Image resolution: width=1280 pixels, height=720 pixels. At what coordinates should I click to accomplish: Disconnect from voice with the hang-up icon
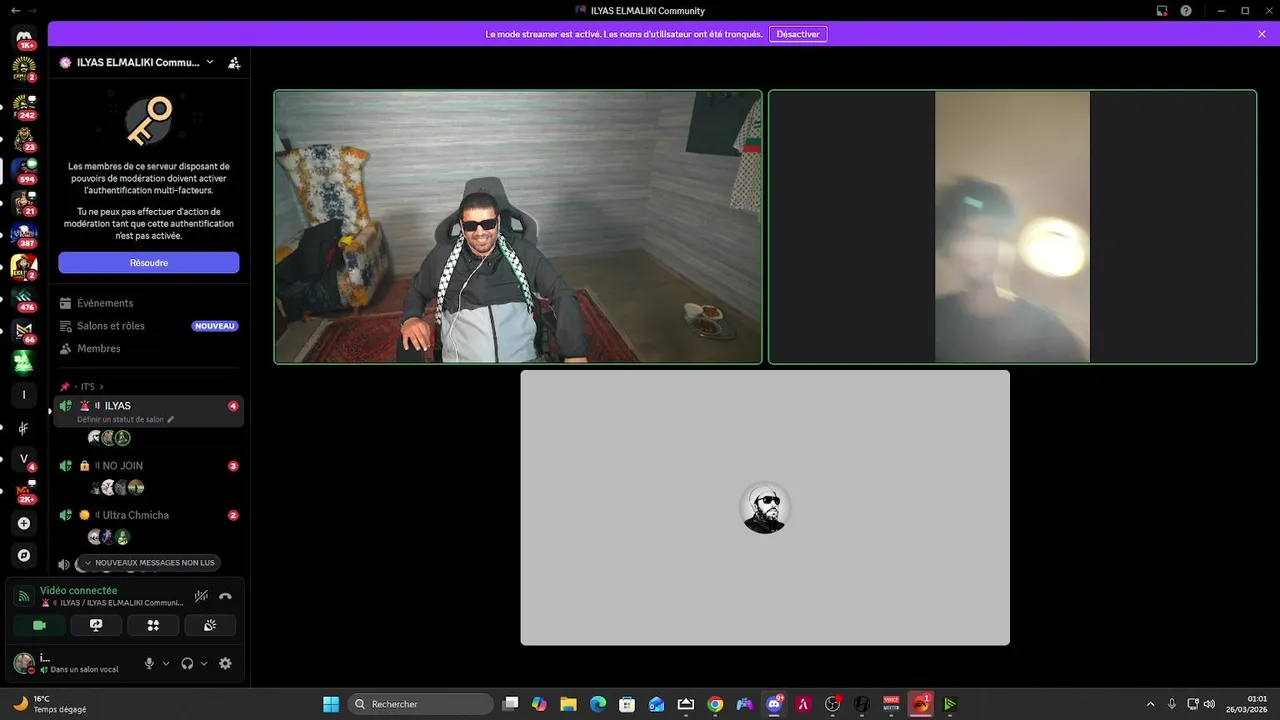click(225, 596)
